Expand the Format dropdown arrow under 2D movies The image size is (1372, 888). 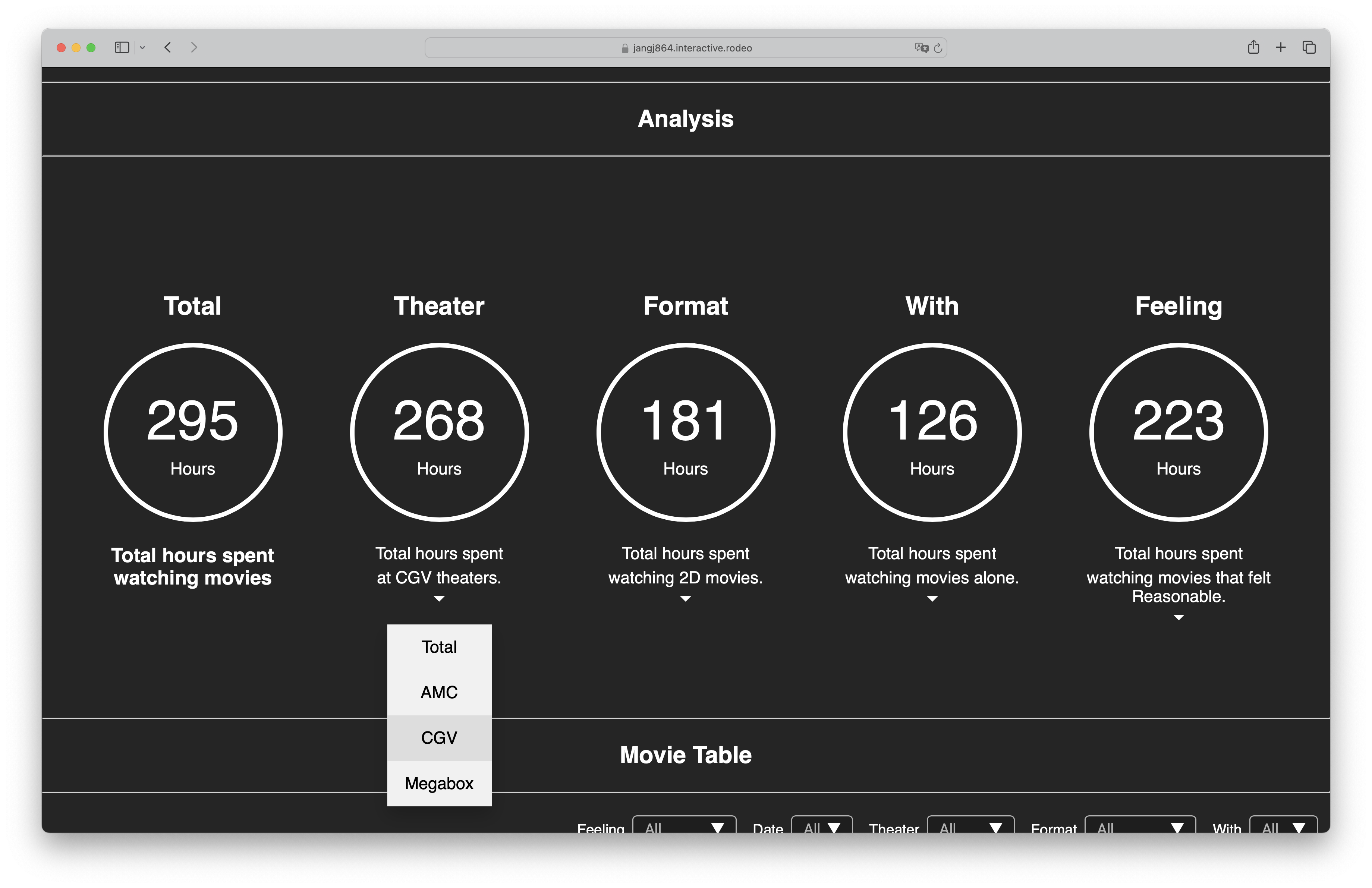pos(685,599)
